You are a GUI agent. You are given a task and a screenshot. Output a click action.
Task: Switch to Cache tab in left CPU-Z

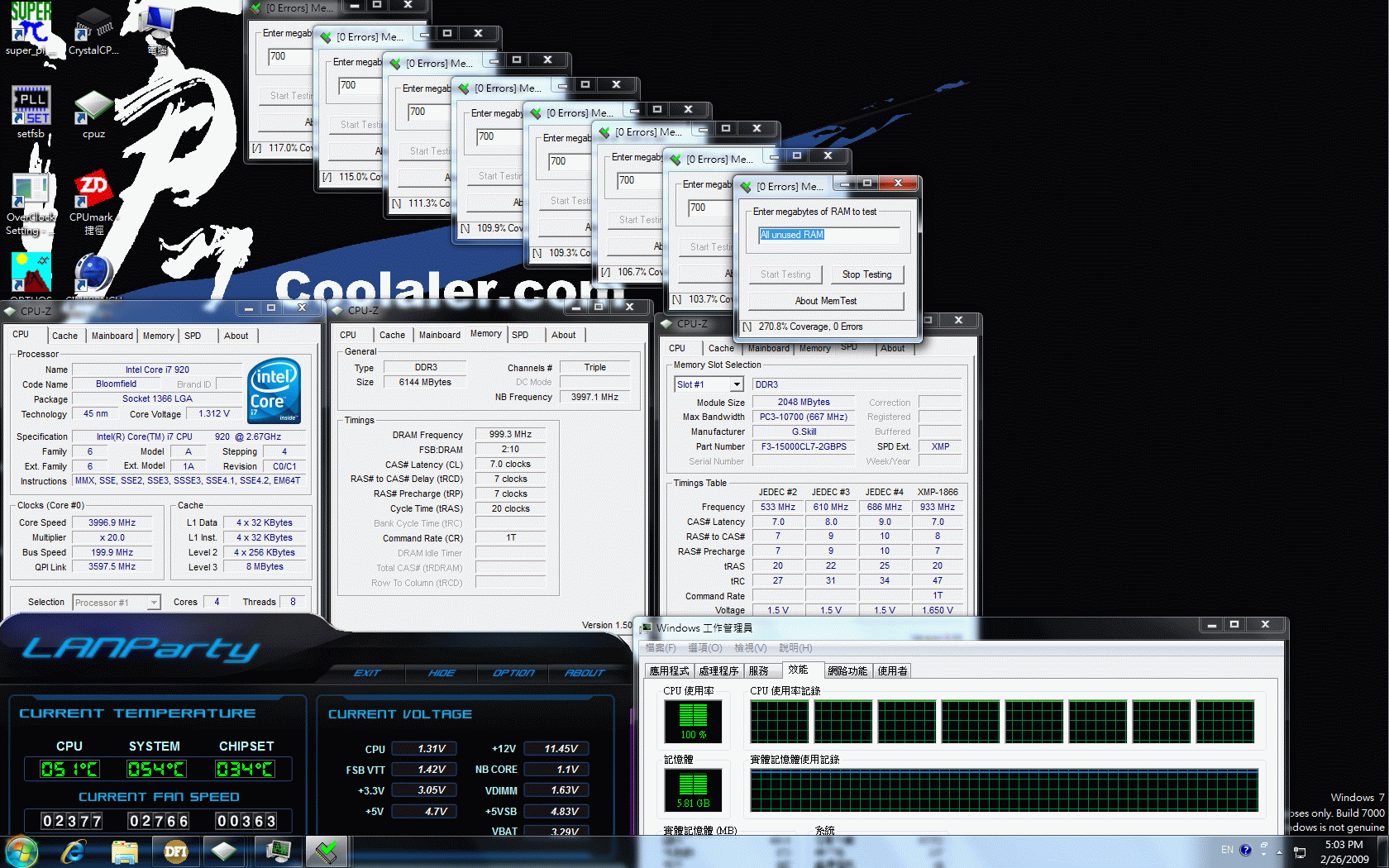coord(64,336)
